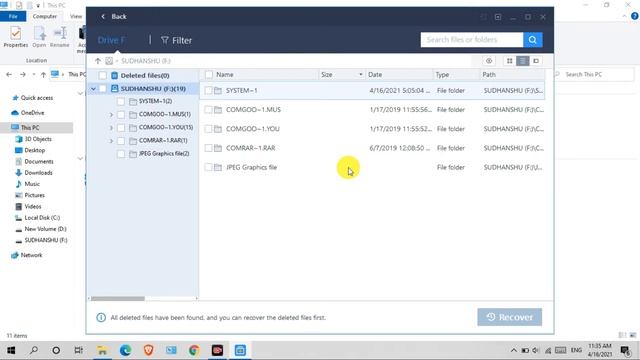Viewport: 640px width, 360px height.
Task: Open the Computer tab in File Explorer
Action: pos(44,16)
